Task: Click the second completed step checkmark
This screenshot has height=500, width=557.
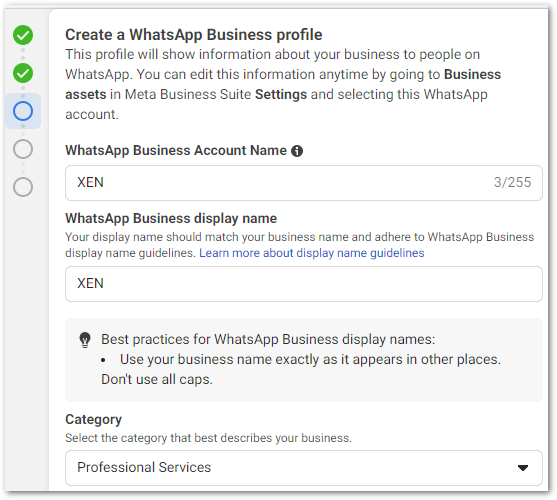Action: pyautogui.click(x=23, y=73)
